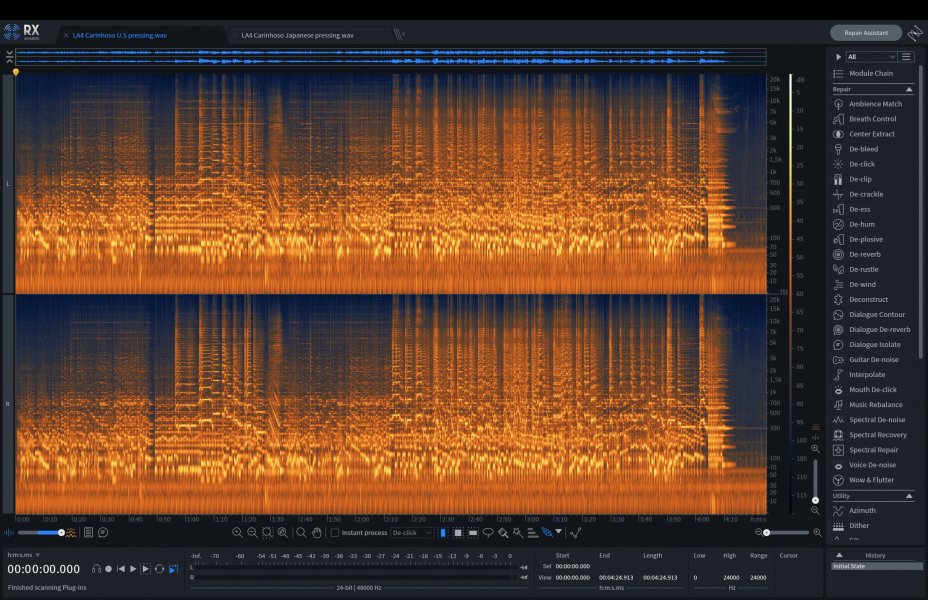Collapse the Repair modules section

click(909, 89)
